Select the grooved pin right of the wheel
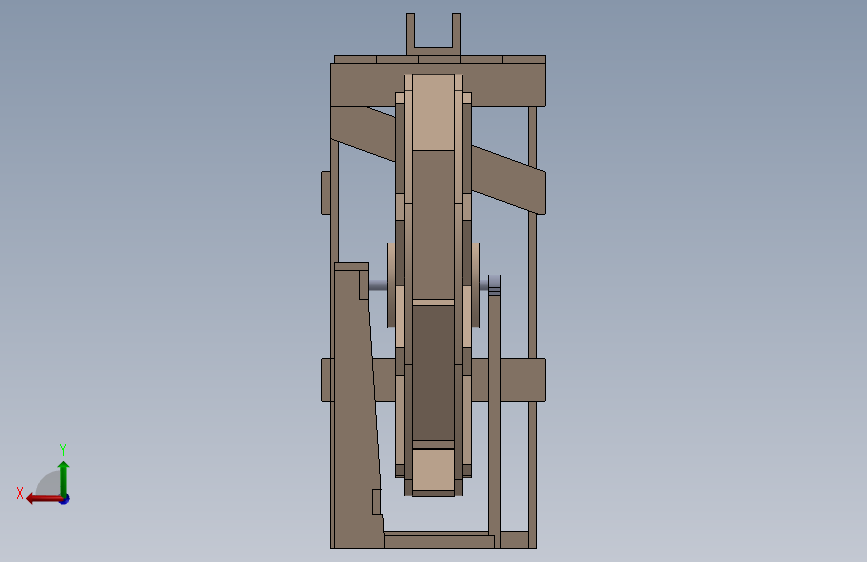Screen dimensions: 867x562 click(x=494, y=285)
